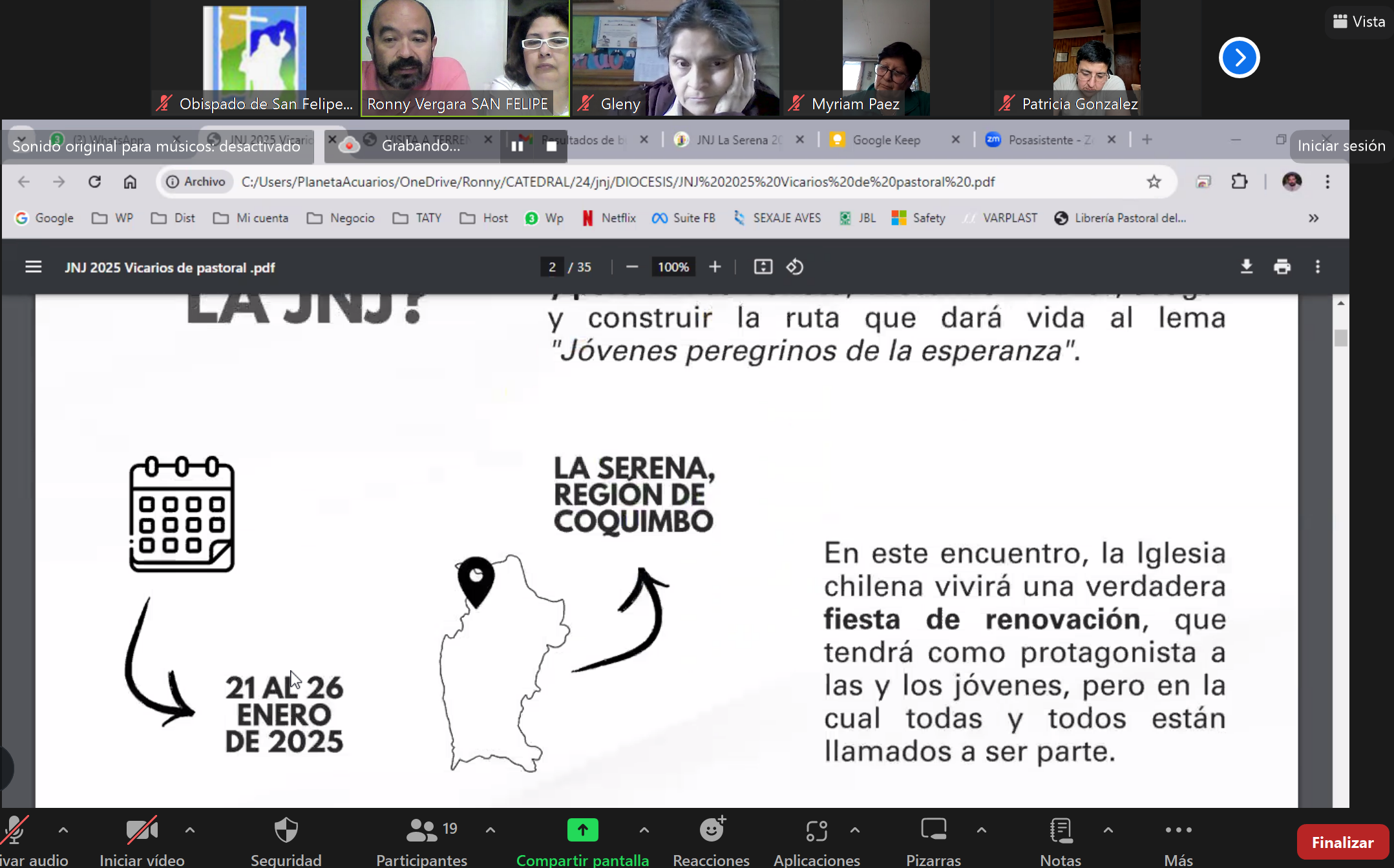Reload the page
Screen dimensions: 1394x868
94,182
